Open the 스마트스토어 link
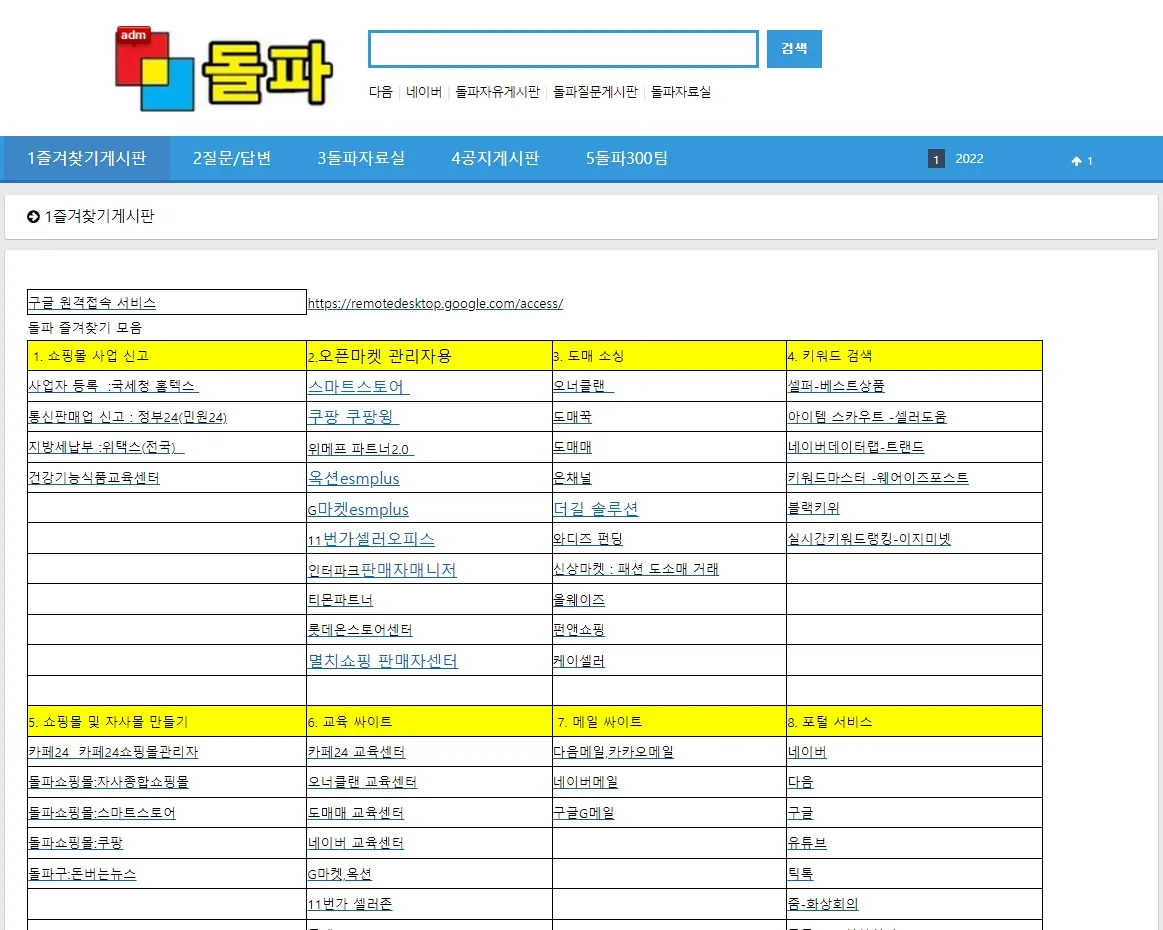Image resolution: width=1163 pixels, height=930 pixels. (358, 386)
